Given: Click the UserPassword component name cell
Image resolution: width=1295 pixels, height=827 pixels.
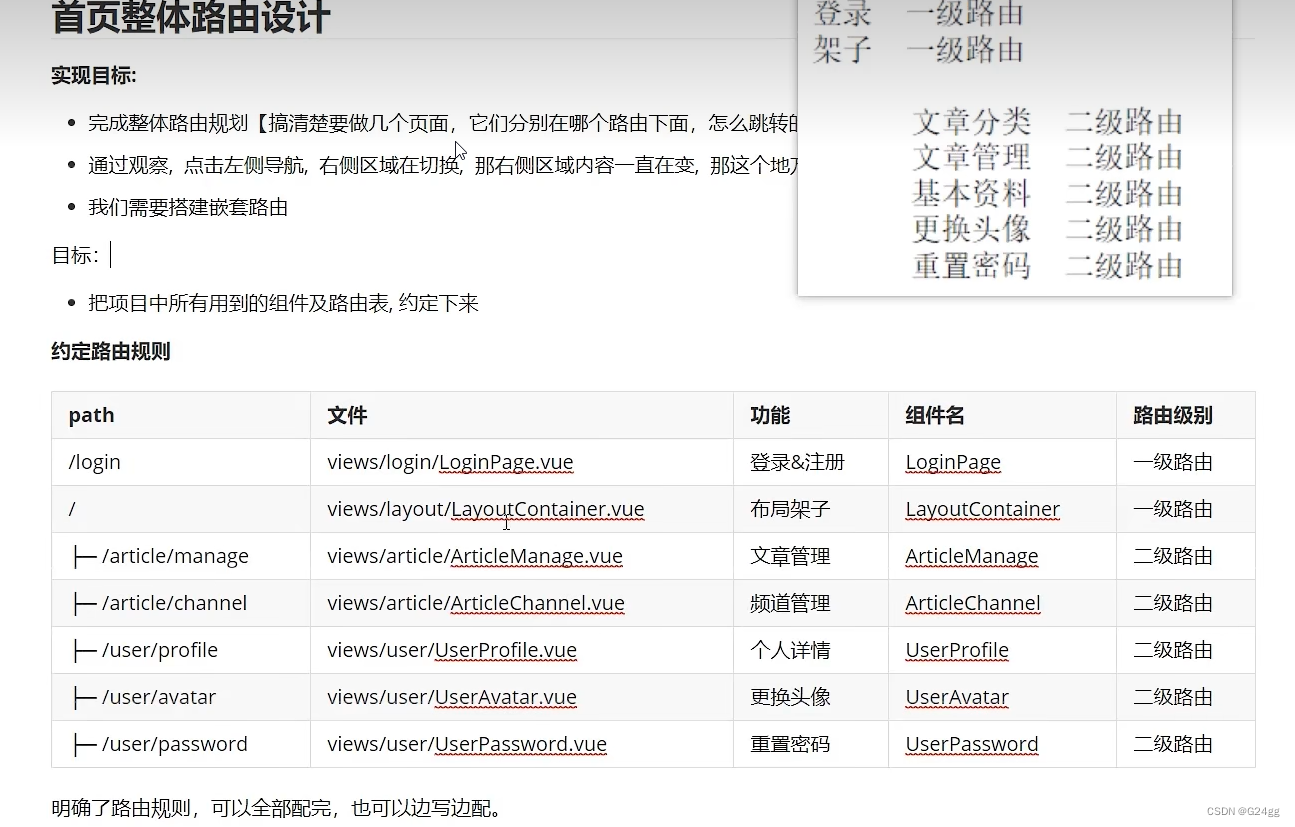Looking at the screenshot, I should (x=1002, y=744).
